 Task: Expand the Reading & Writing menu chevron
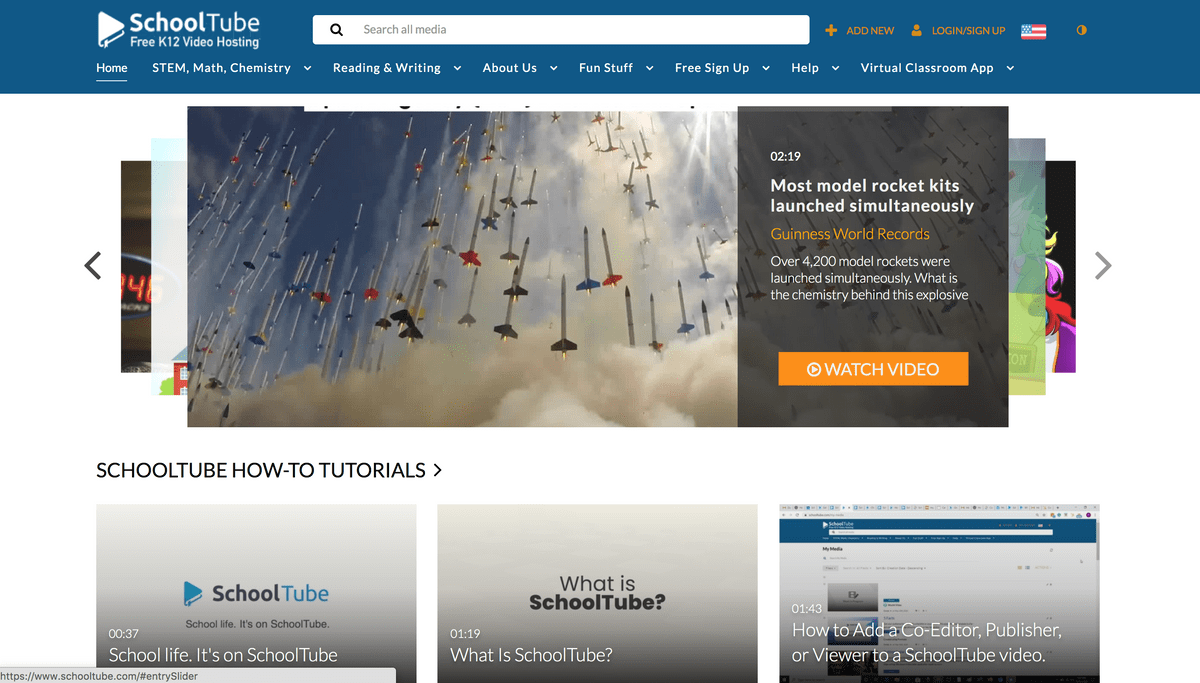point(457,68)
